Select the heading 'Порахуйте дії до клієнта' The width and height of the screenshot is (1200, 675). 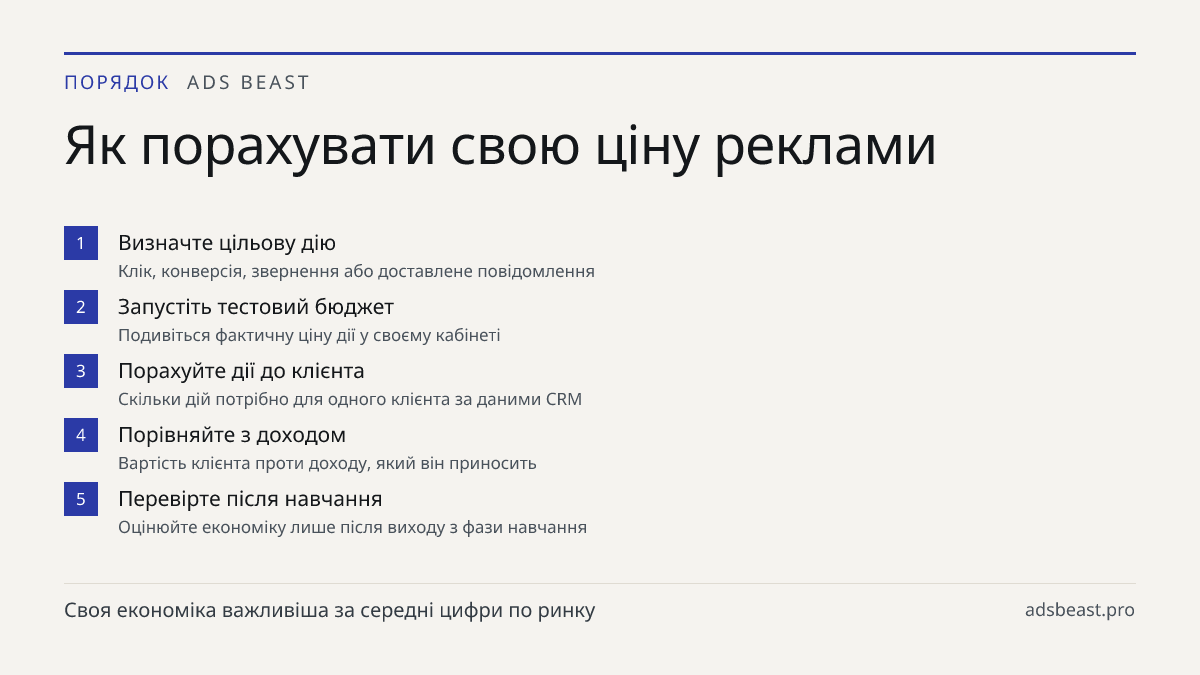click(x=241, y=371)
